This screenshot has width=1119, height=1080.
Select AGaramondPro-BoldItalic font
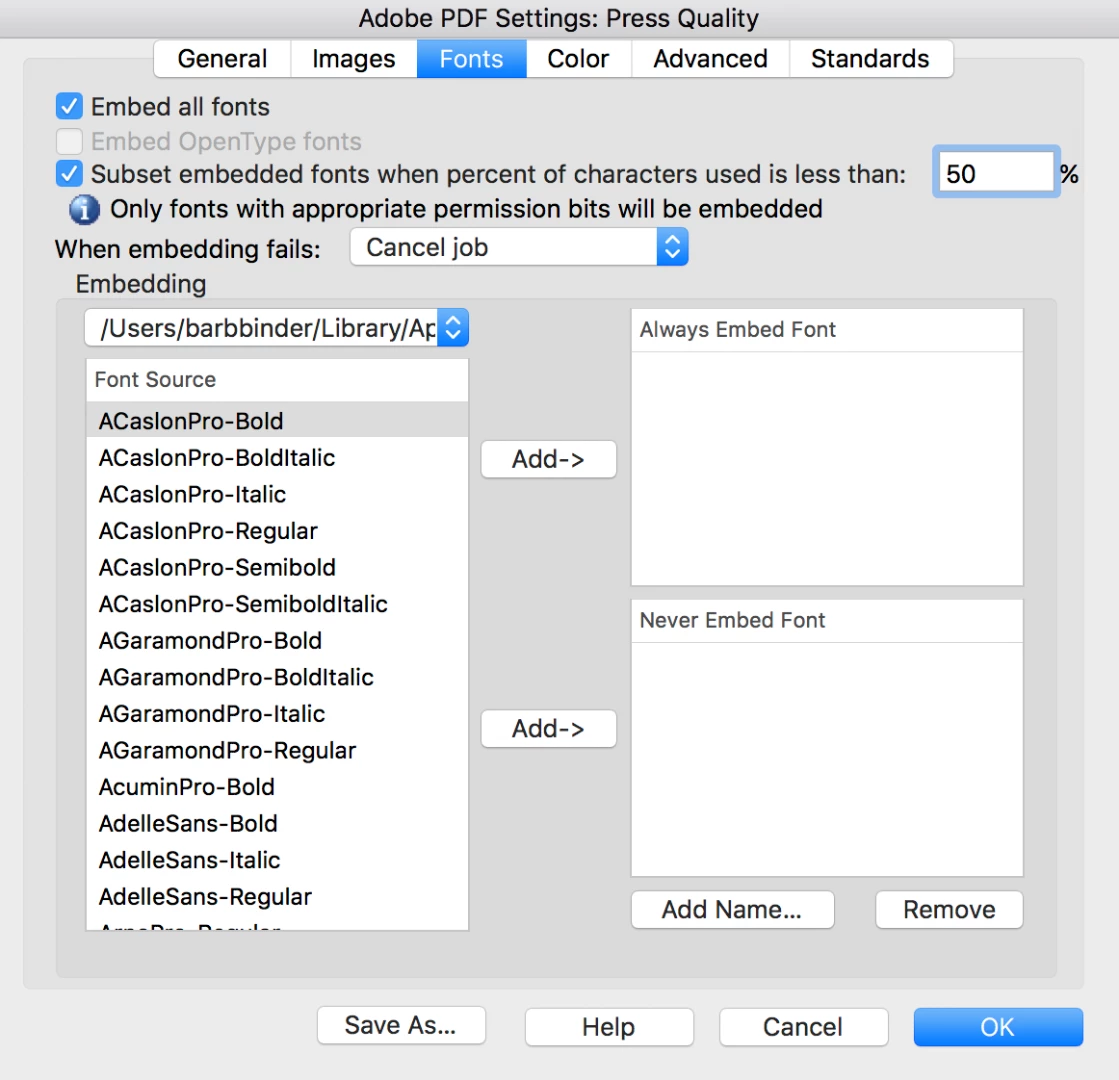pos(277,677)
